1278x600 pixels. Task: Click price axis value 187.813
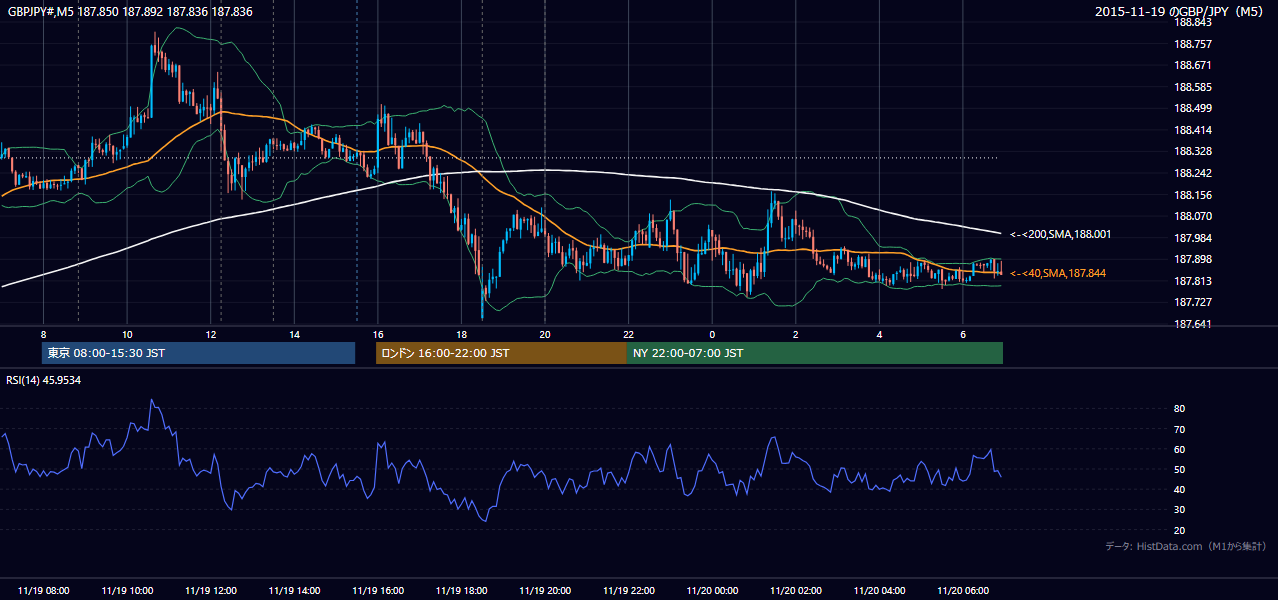(x=1192, y=281)
